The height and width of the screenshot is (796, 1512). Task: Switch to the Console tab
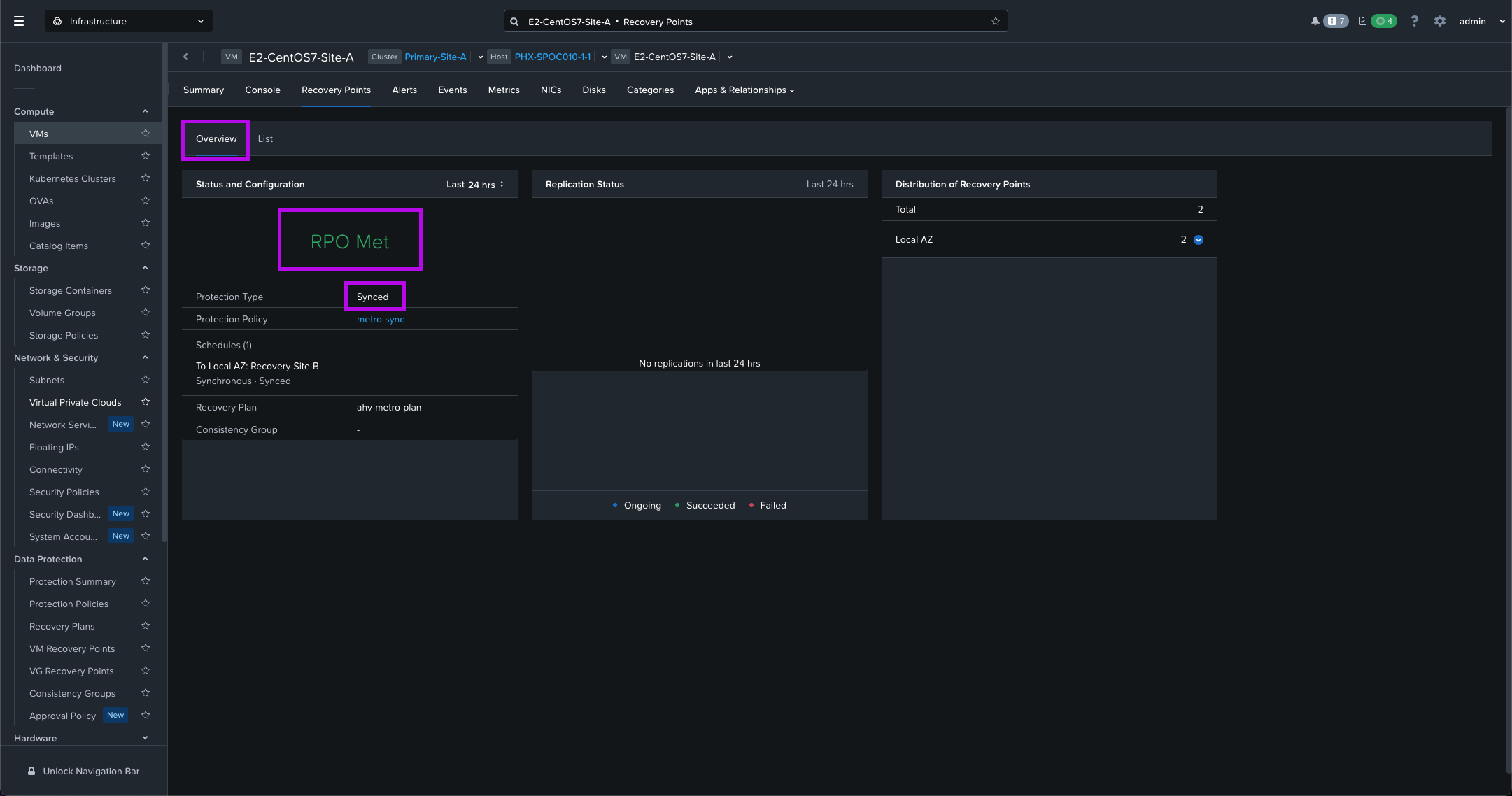click(262, 90)
